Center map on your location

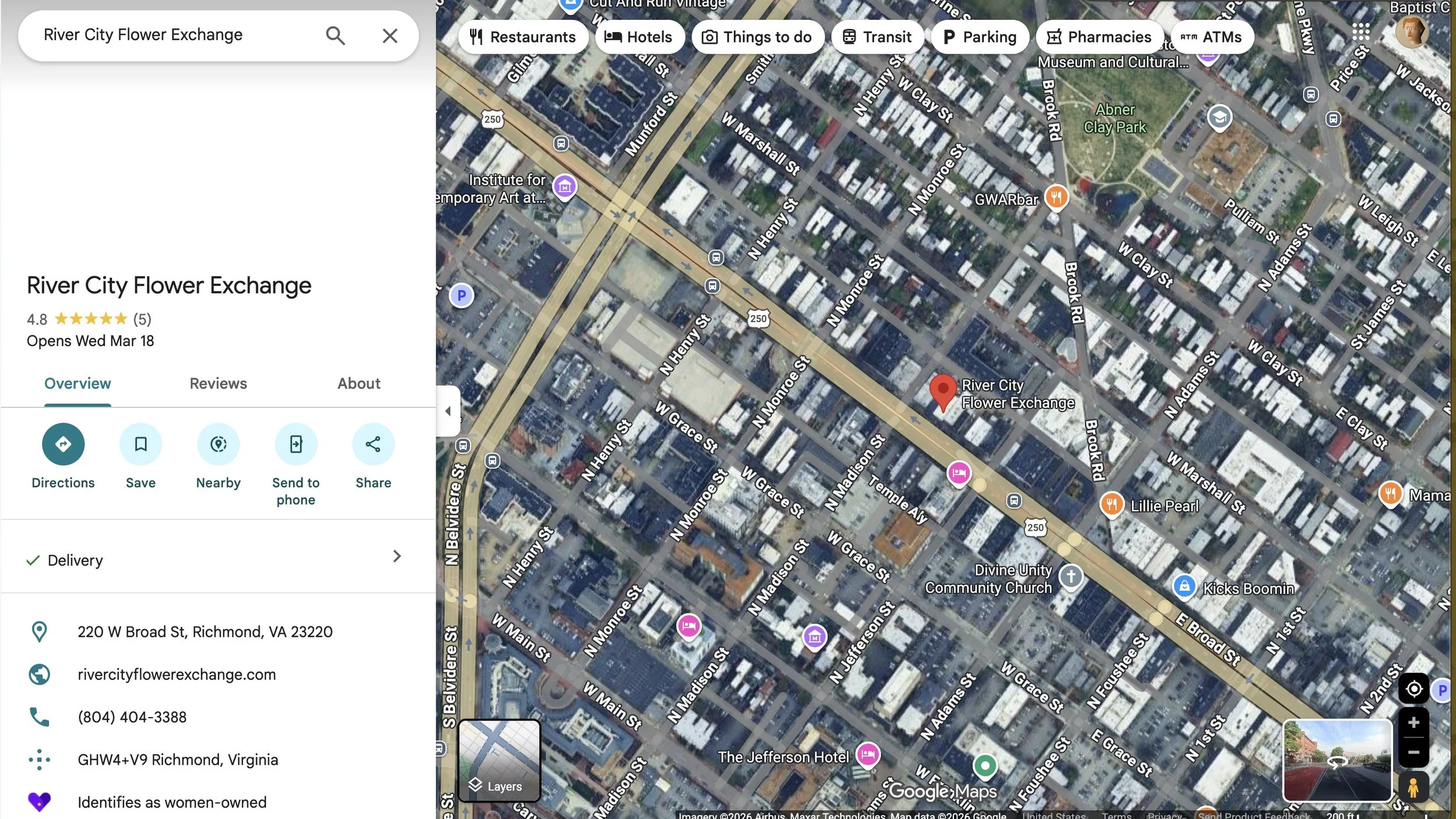pos(1413,689)
